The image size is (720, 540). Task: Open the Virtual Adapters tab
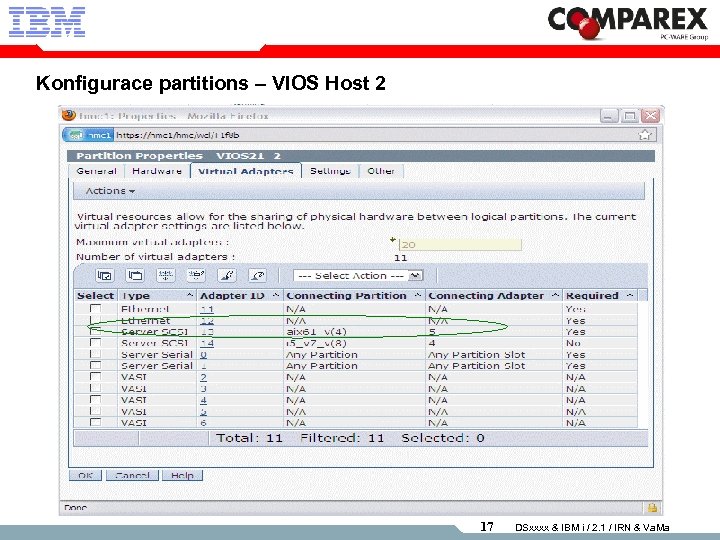pos(246,171)
